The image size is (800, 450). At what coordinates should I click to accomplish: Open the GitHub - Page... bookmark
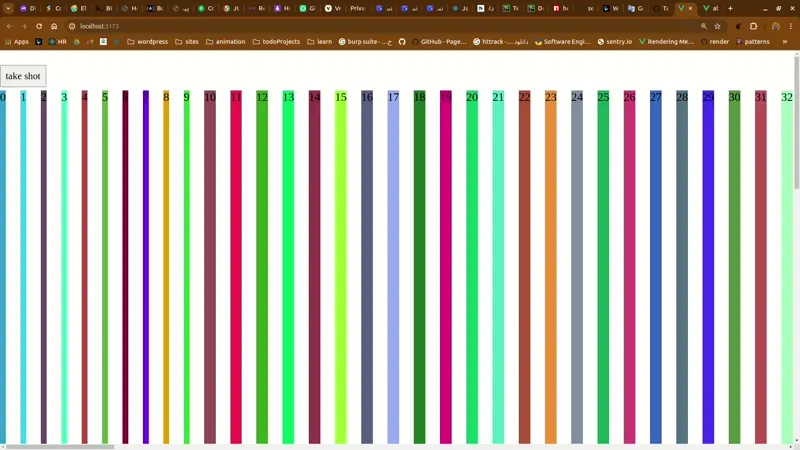tap(439, 42)
